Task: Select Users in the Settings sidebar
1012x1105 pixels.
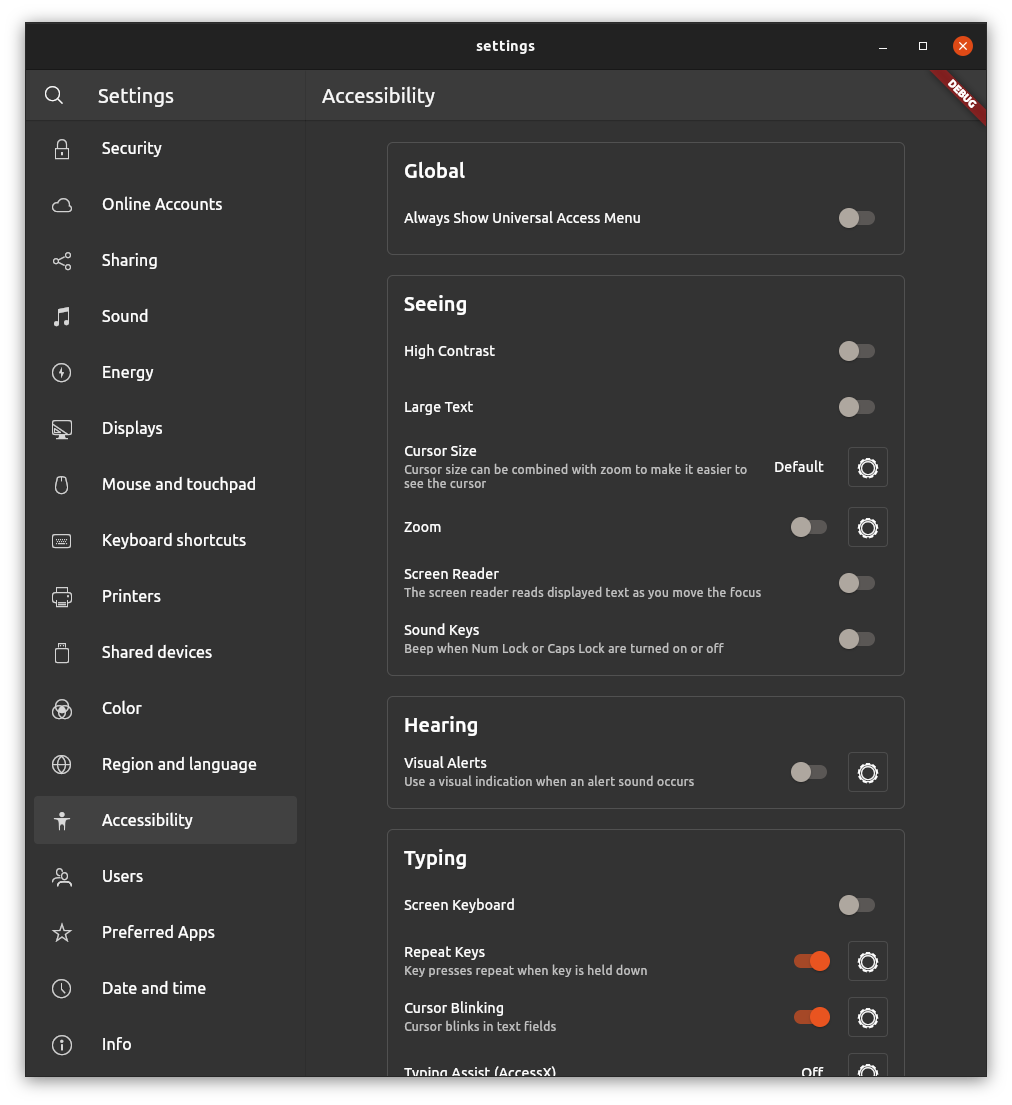Action: 122,876
